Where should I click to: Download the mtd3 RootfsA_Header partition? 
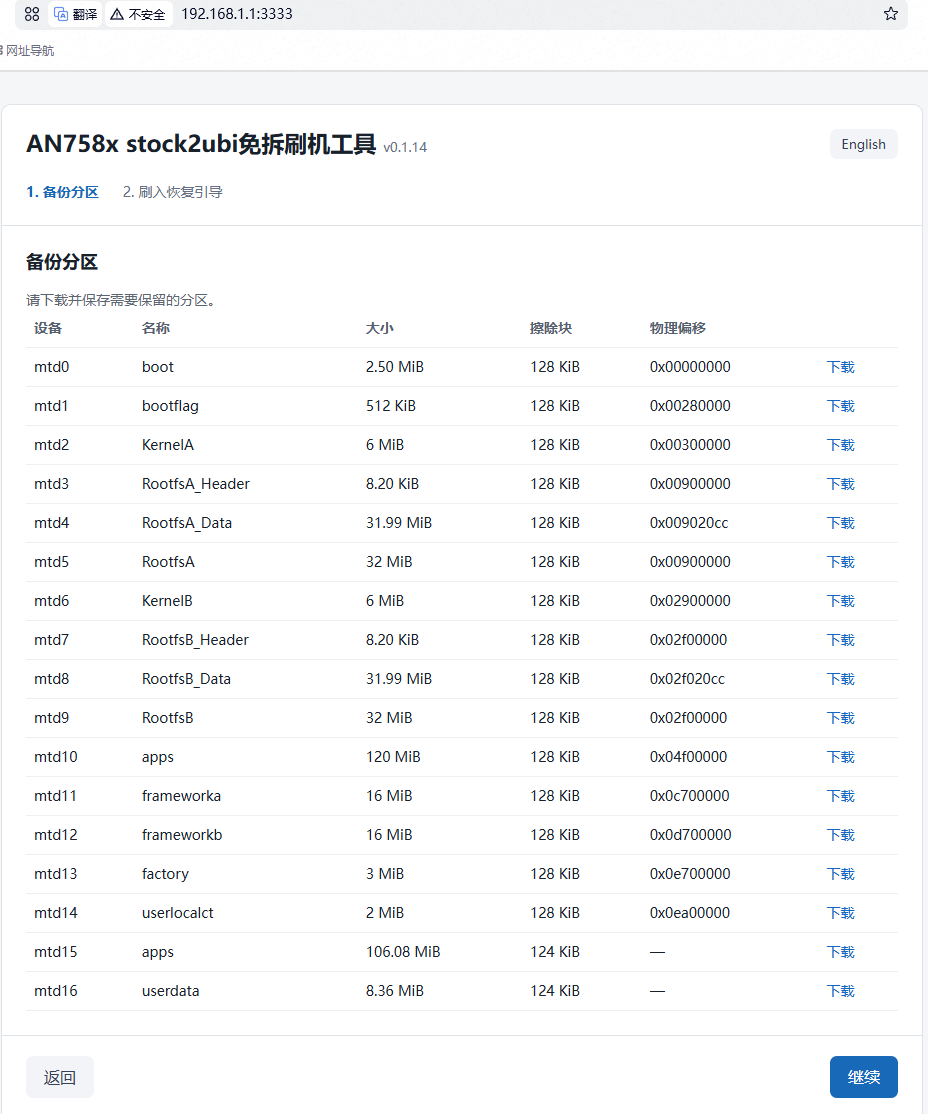click(x=841, y=485)
